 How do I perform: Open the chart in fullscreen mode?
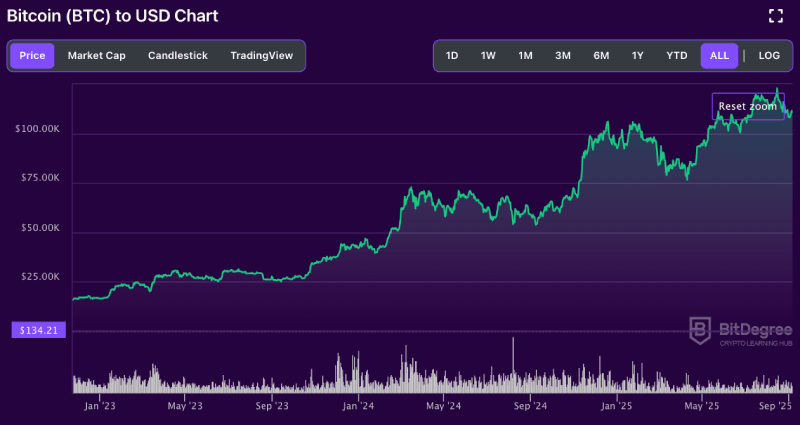click(776, 16)
